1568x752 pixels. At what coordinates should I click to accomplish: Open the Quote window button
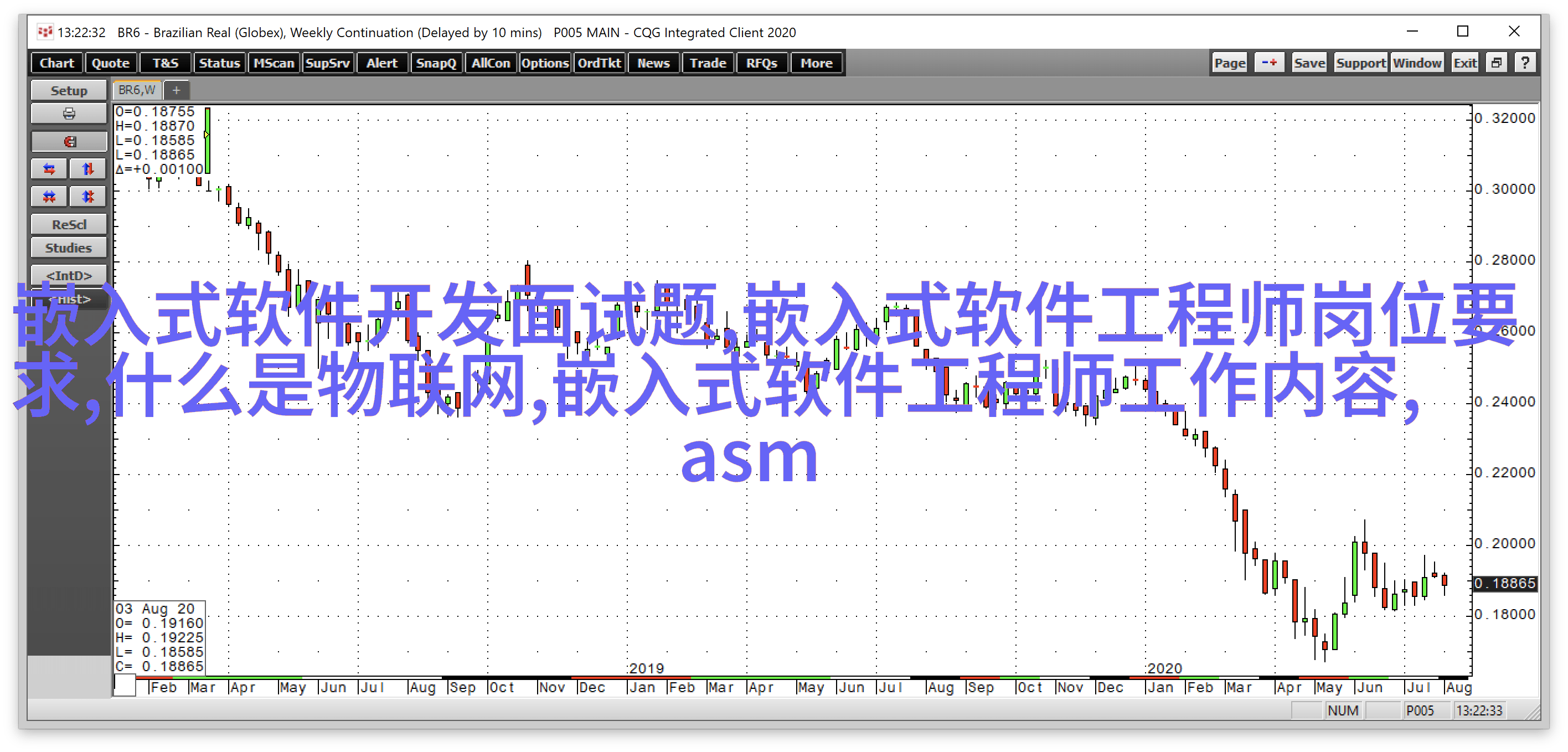[111, 63]
